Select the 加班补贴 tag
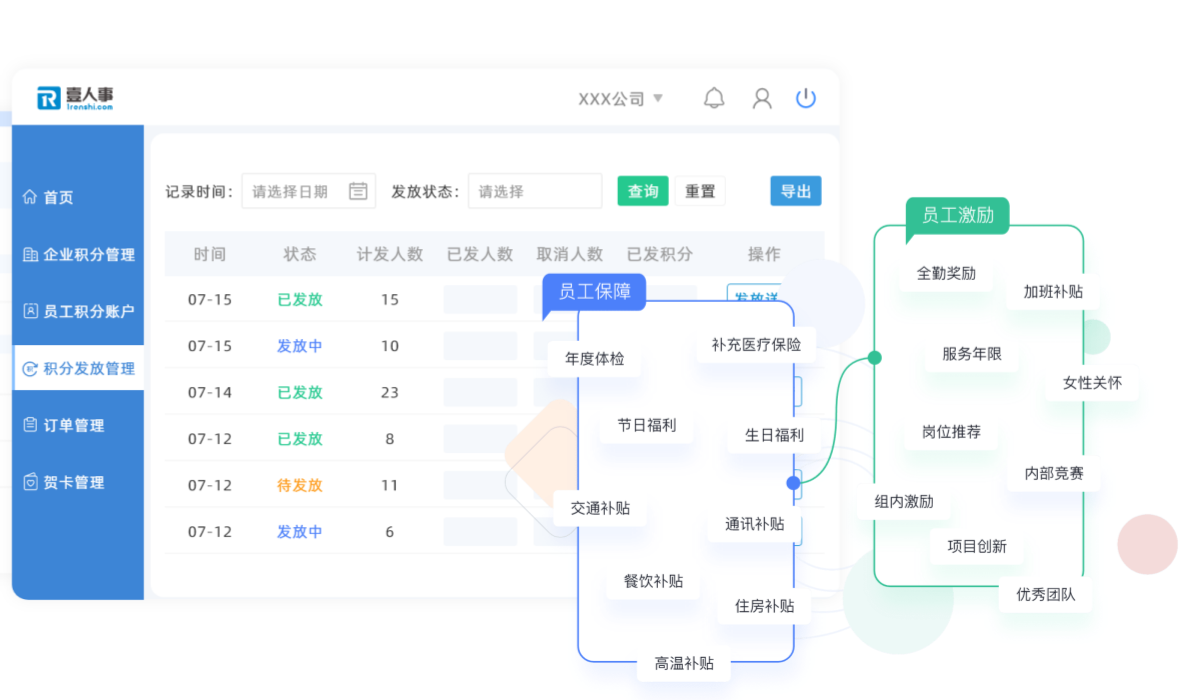This screenshot has height=700, width=1200. [1053, 292]
